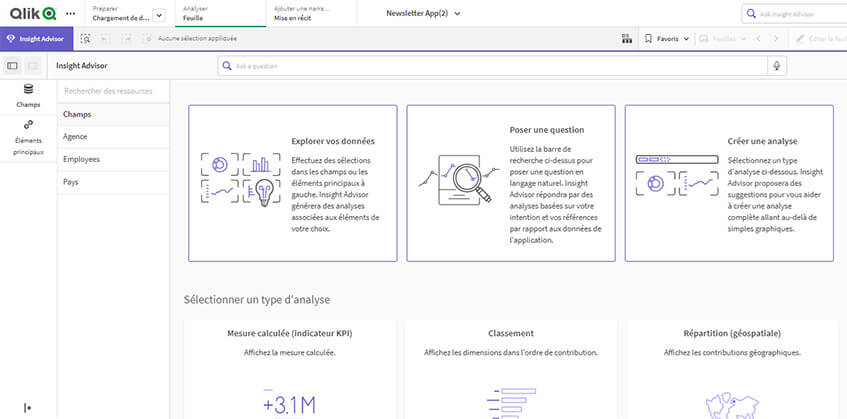Collapse the sidebar with bottom-left arrow icon
This screenshot has height=419, width=847.
tap(28, 408)
